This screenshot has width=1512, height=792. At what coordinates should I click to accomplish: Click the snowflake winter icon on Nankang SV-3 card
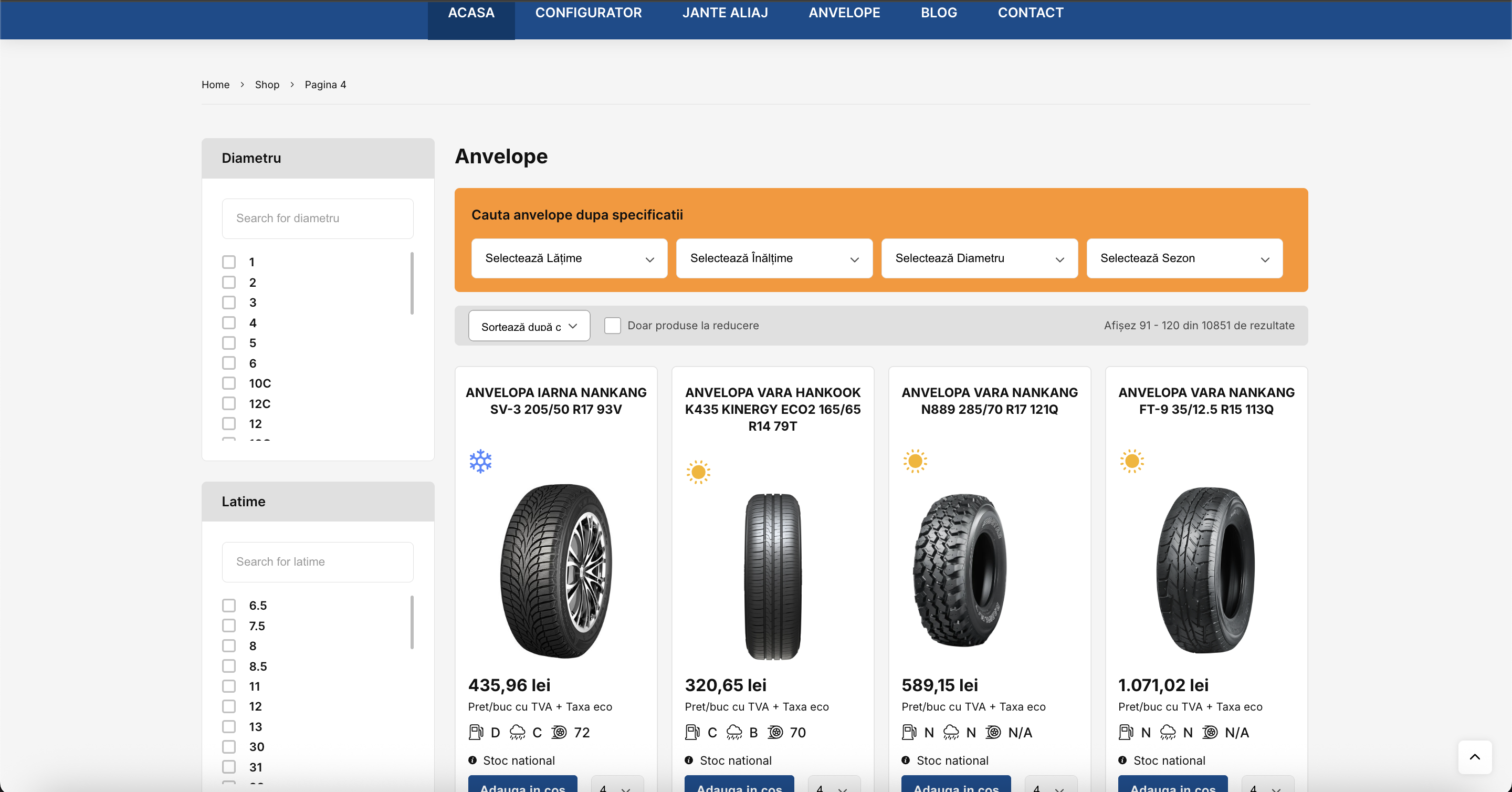[x=481, y=462]
